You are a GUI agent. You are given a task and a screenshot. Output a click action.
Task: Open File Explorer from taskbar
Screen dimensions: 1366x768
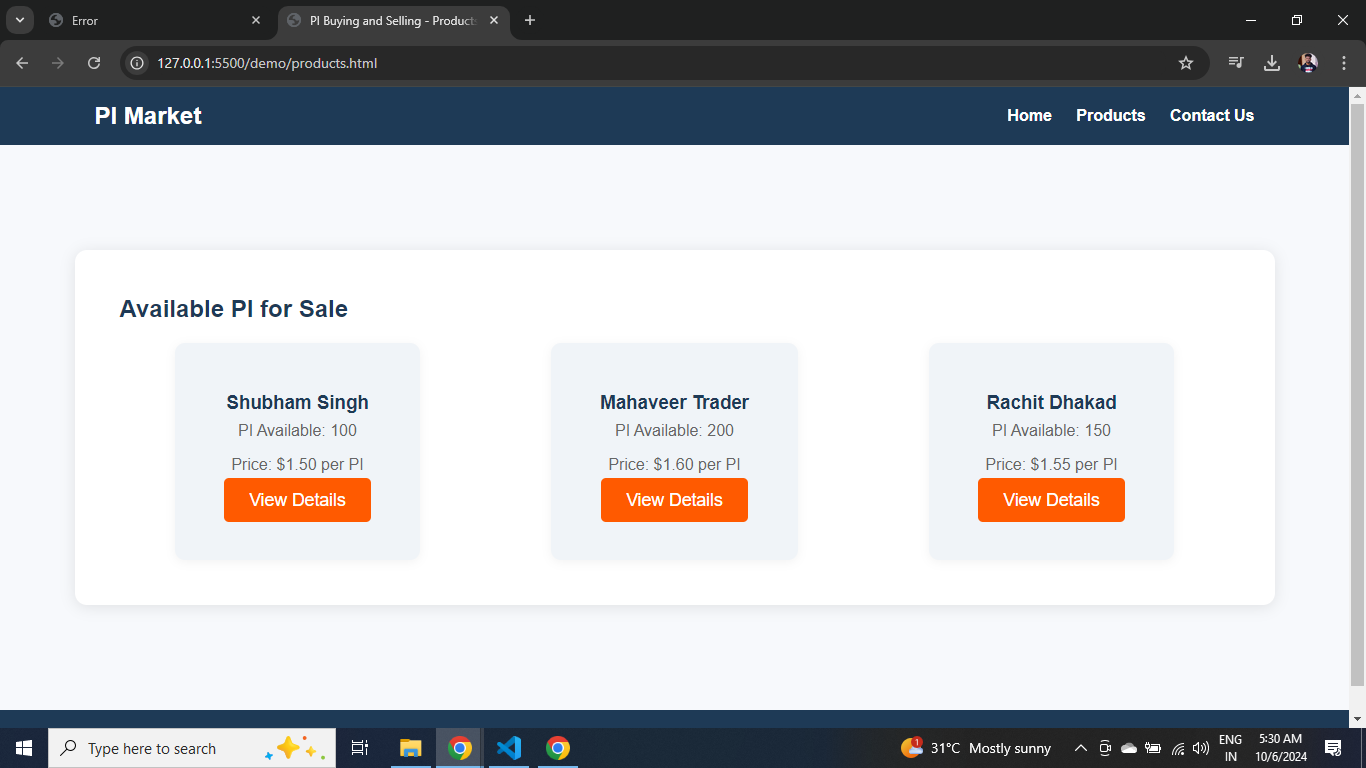pos(411,748)
